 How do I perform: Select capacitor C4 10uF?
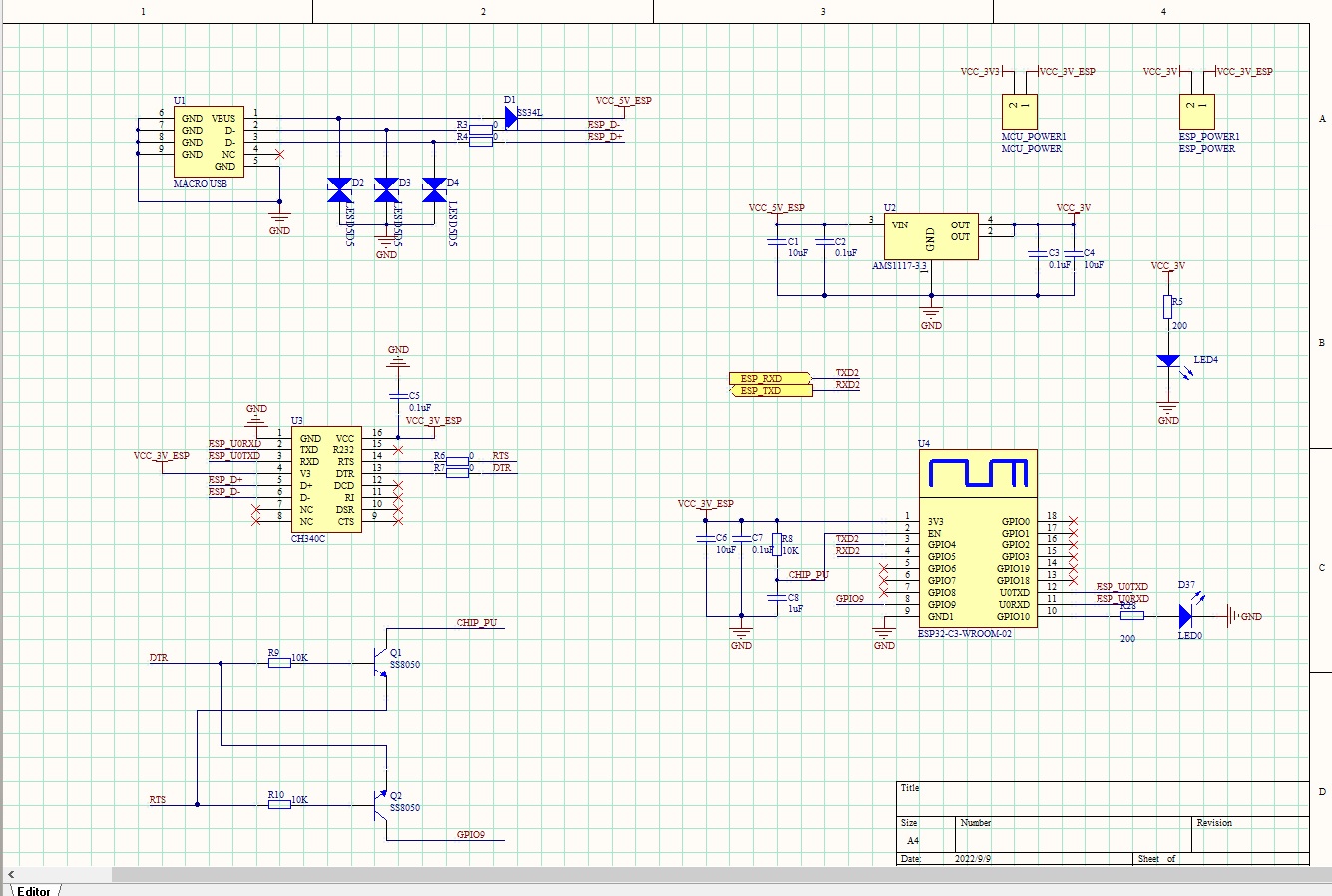[1073, 255]
